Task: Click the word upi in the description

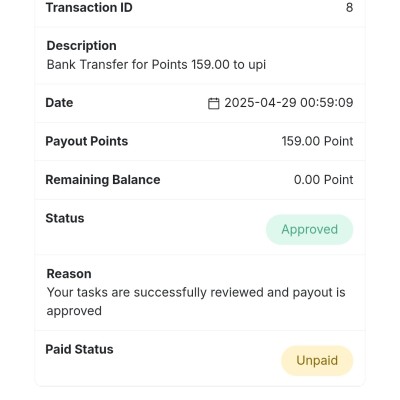Action: [257, 65]
